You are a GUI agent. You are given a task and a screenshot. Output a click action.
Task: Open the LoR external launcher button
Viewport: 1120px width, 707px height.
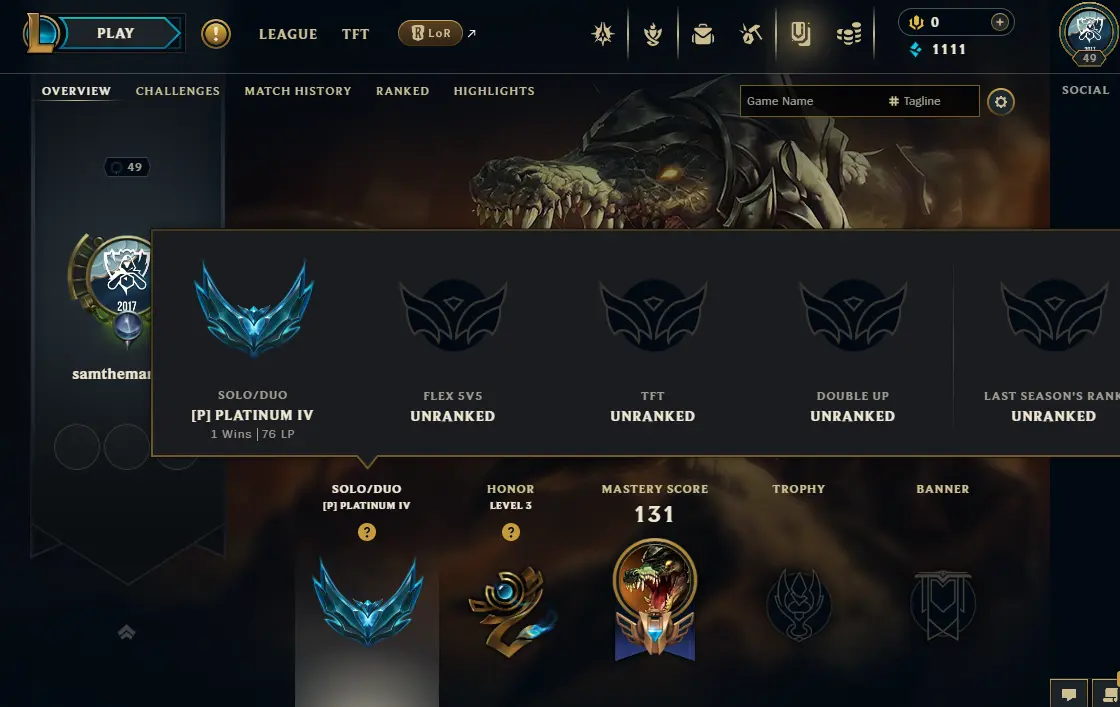pos(431,33)
